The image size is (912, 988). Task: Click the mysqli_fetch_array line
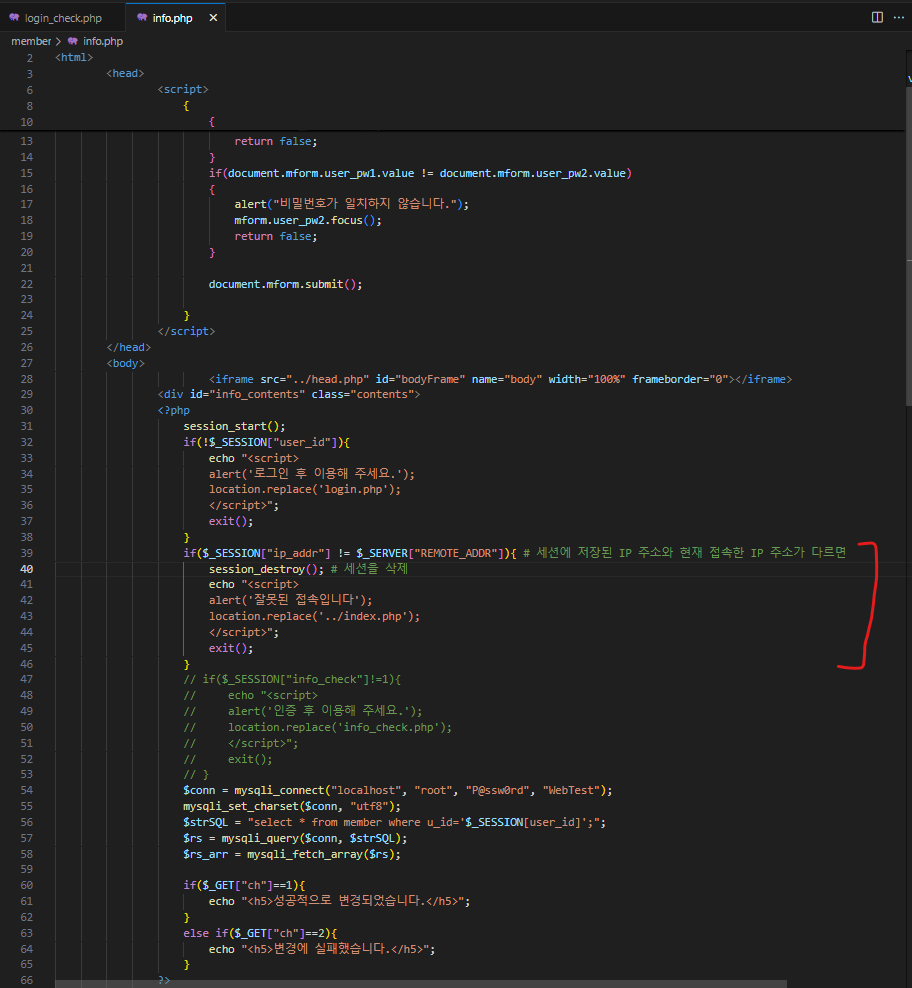click(x=291, y=854)
